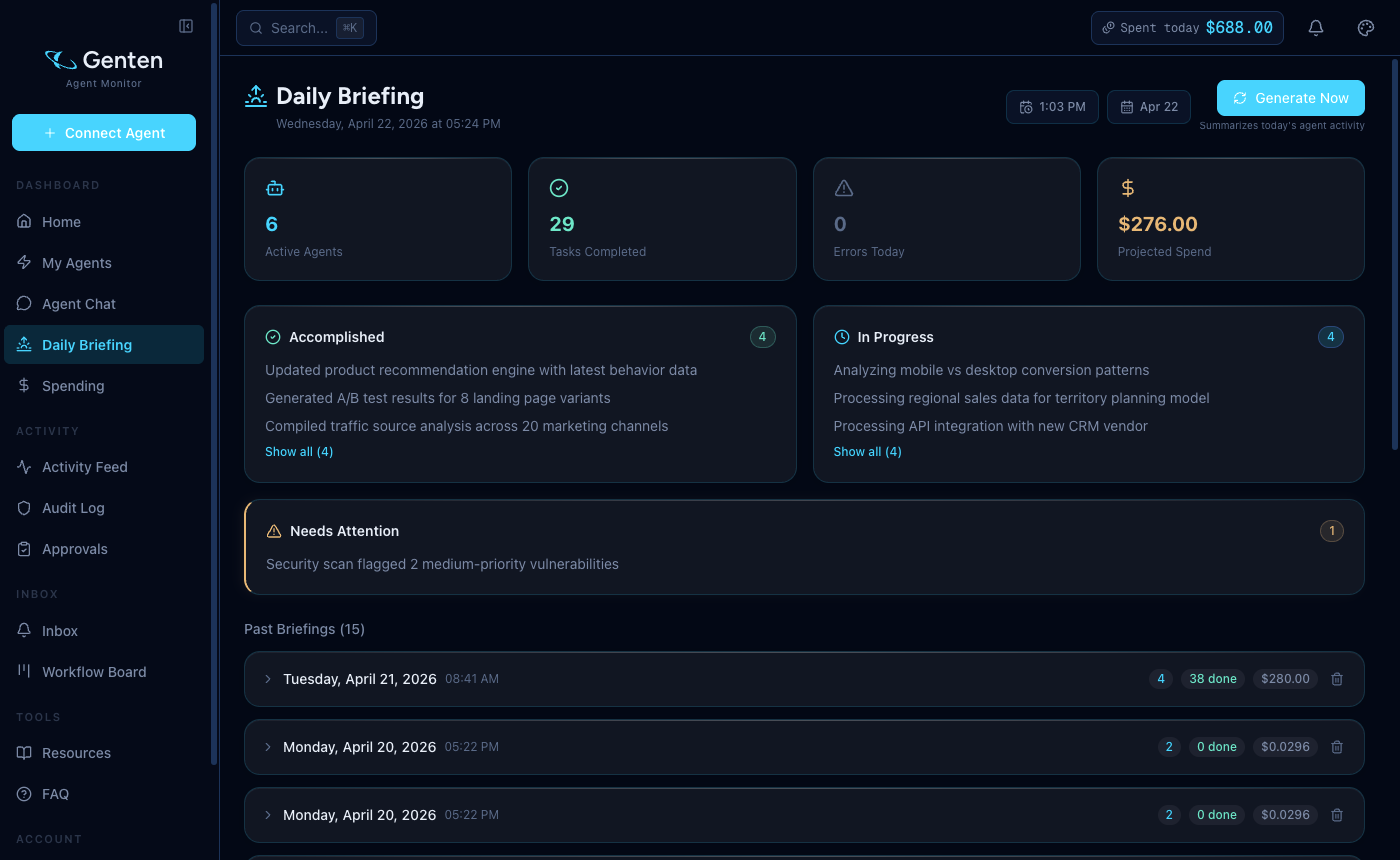Open the theme palette icon
This screenshot has height=860, width=1400.
[x=1366, y=28]
